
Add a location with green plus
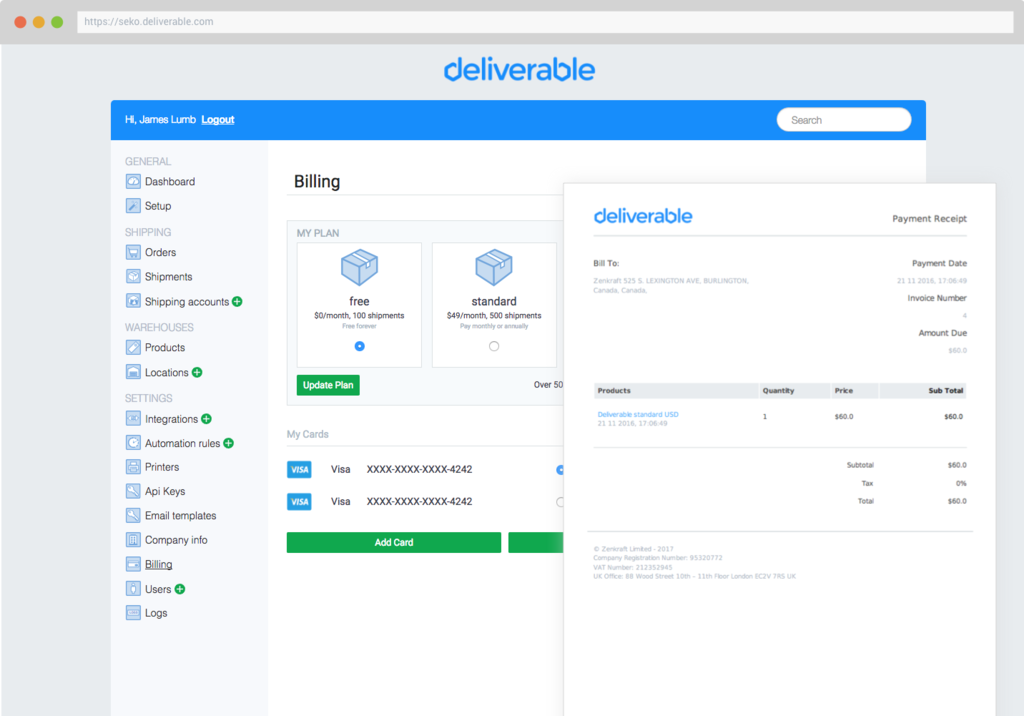point(197,372)
